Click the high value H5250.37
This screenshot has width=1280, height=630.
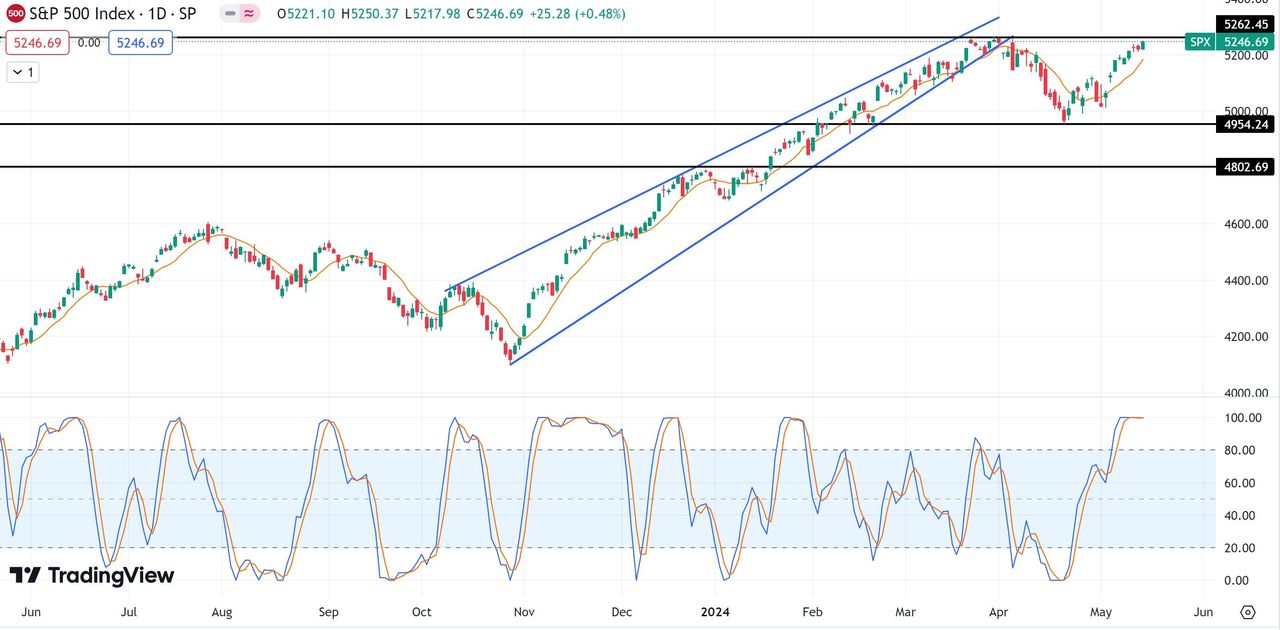371,14
